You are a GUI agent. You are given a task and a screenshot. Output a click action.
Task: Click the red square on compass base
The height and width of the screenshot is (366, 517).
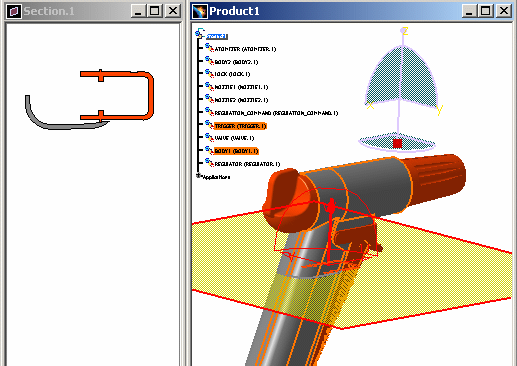point(397,143)
